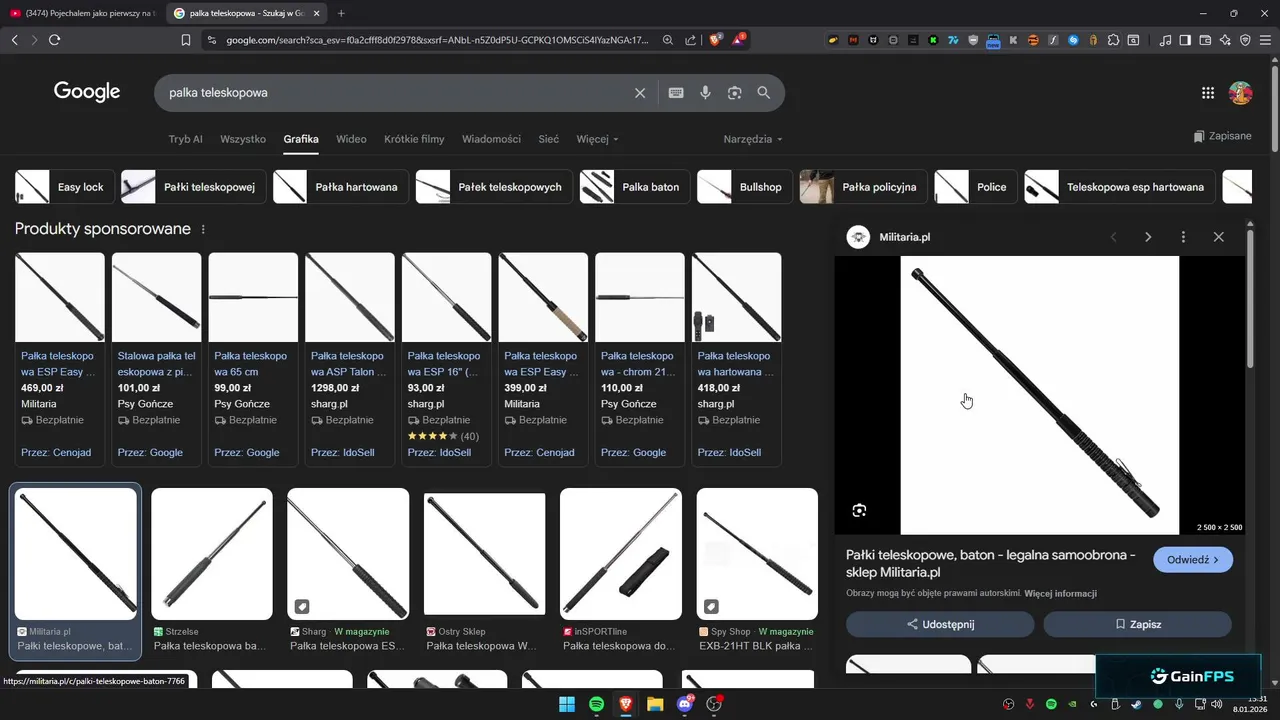
Task: Click the Odwiedź visit button
Action: 1193,560
